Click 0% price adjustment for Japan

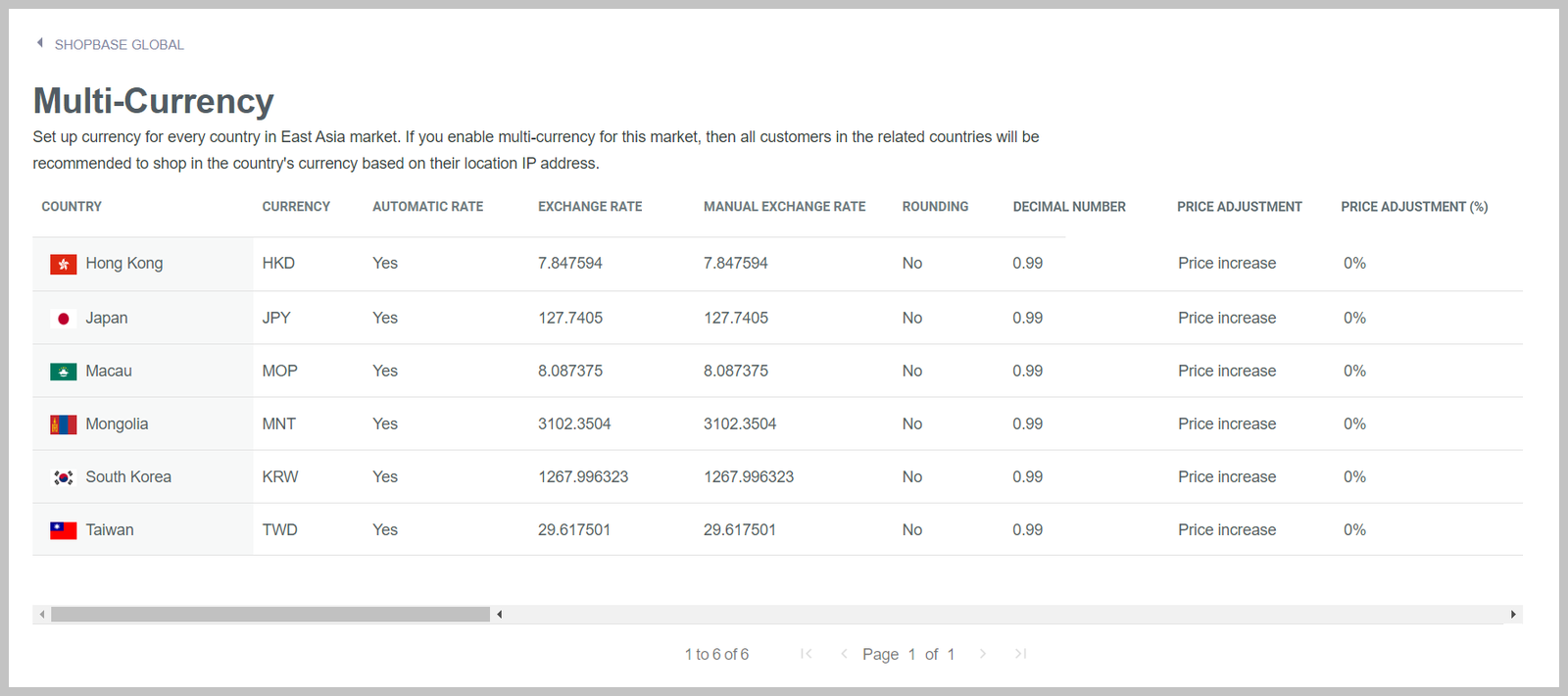(1354, 318)
